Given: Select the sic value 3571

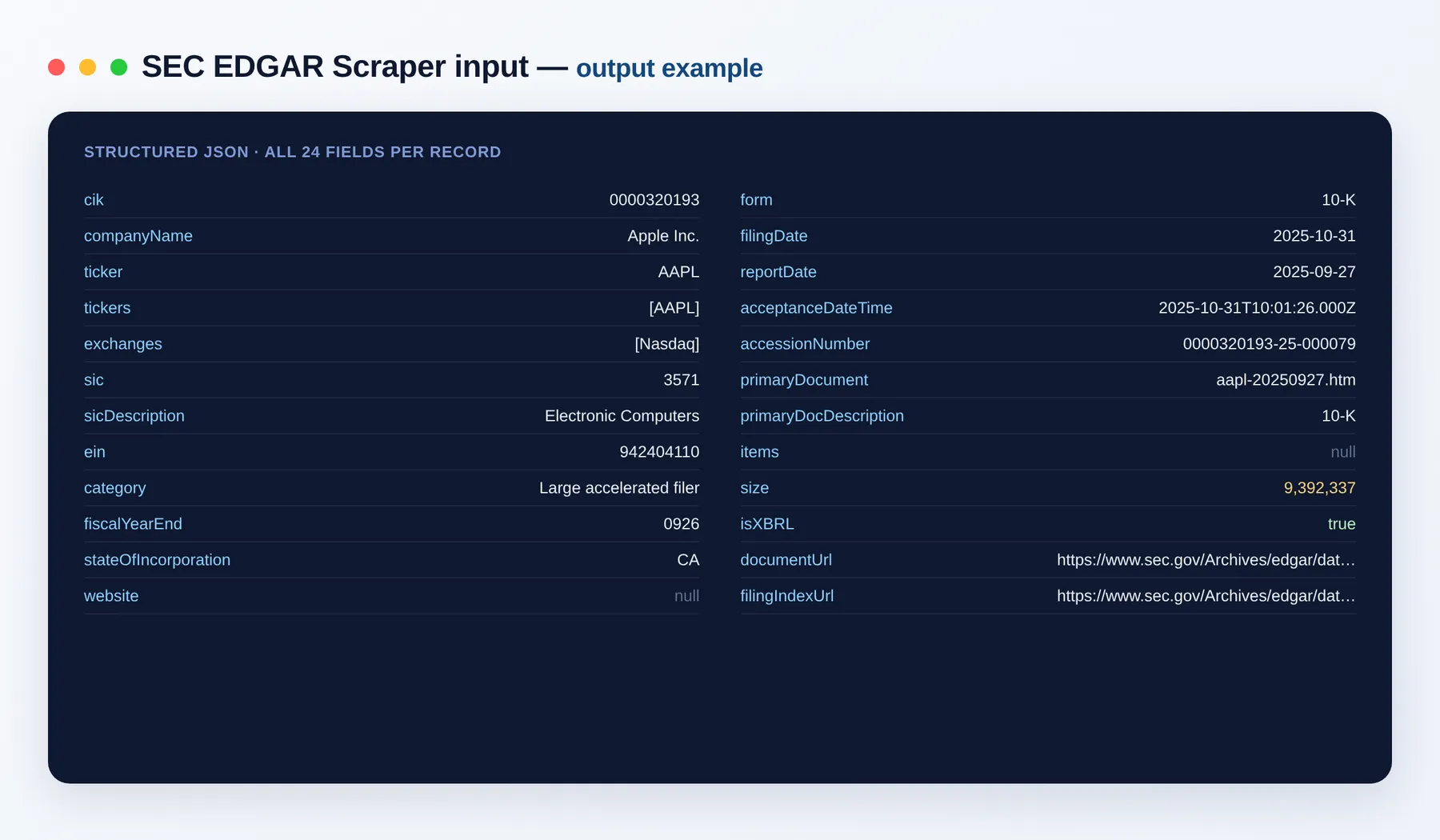Looking at the screenshot, I should tap(682, 380).
